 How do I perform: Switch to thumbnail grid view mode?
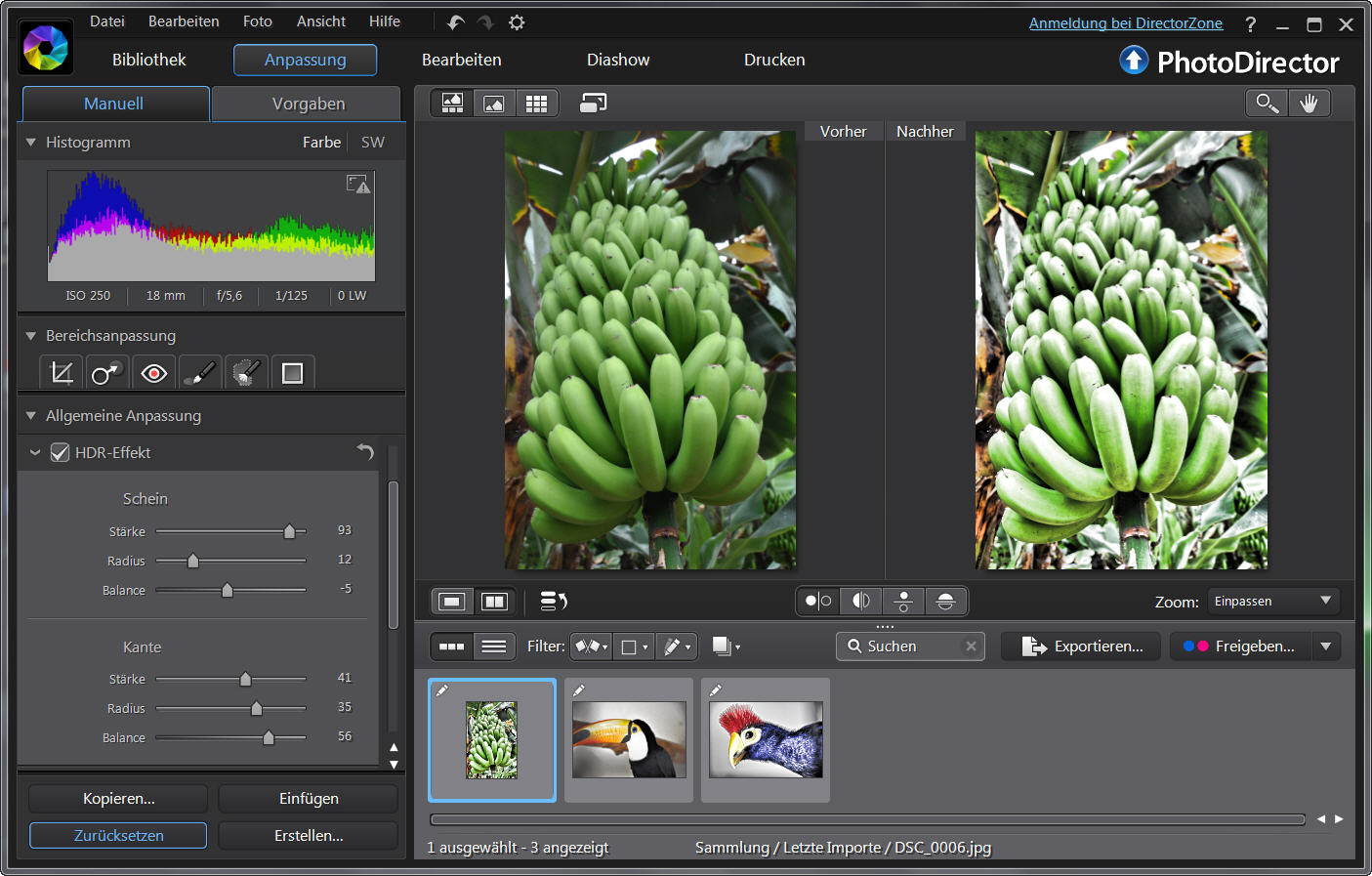(536, 104)
